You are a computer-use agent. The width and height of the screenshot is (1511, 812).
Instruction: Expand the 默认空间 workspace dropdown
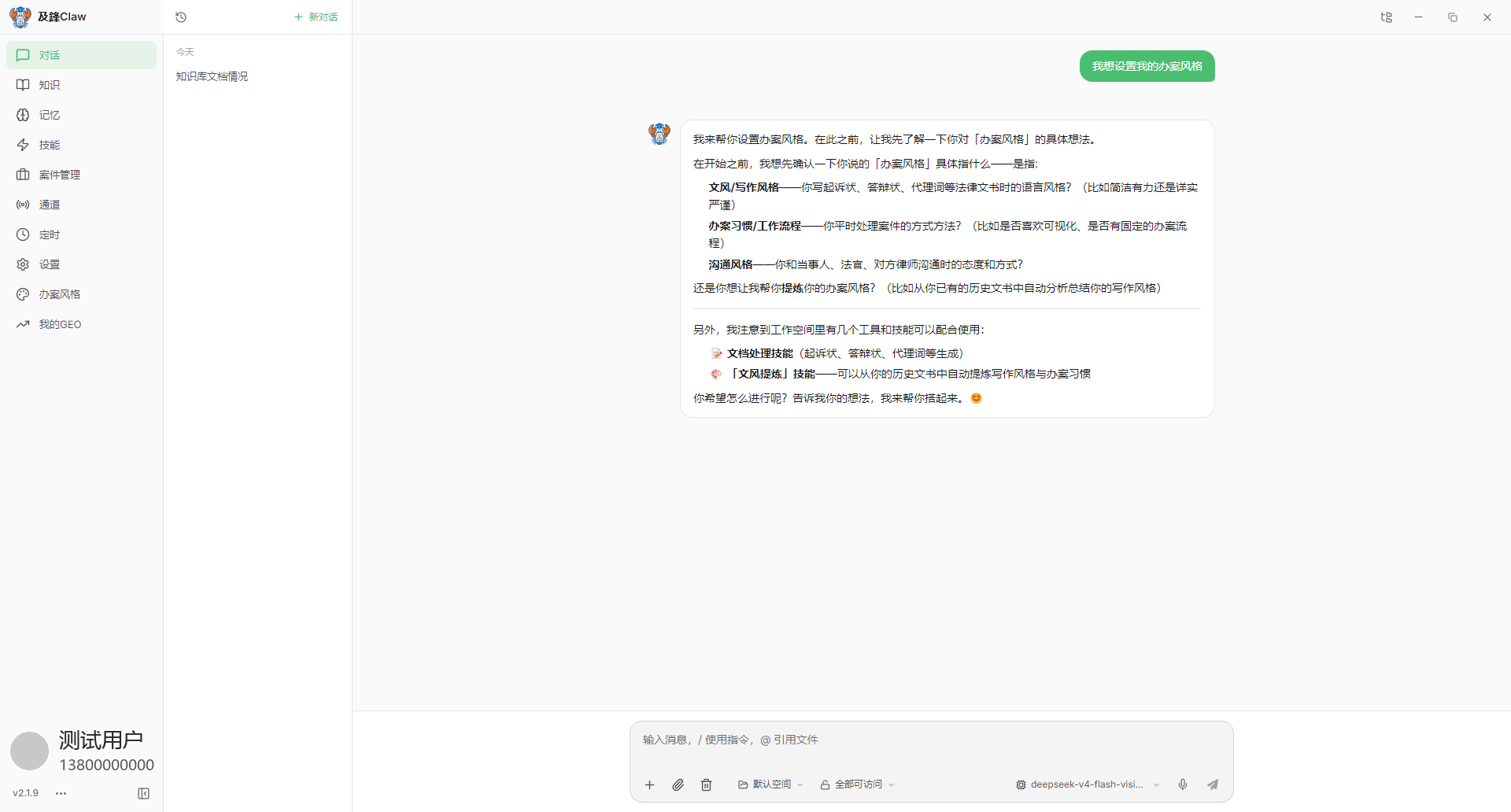(770, 784)
